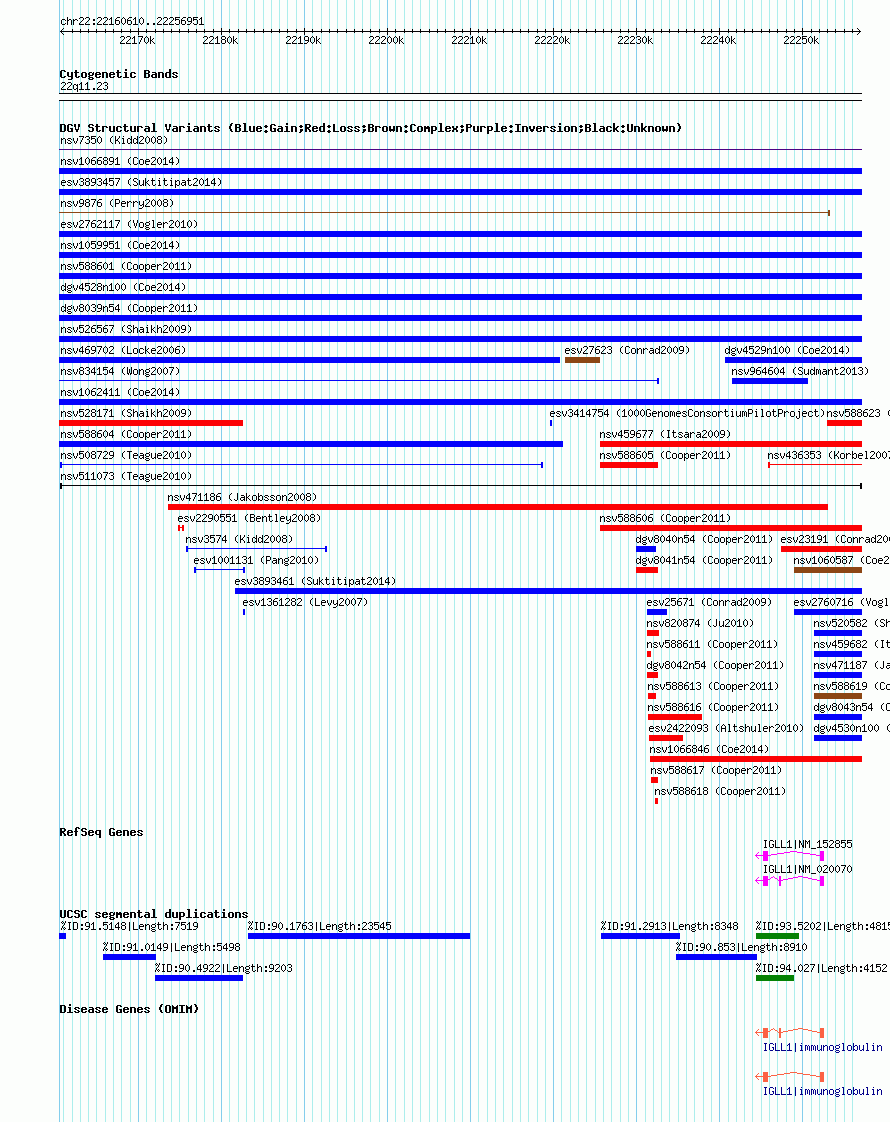Click nsv459677 (Itsara2009) label

(x=665, y=434)
